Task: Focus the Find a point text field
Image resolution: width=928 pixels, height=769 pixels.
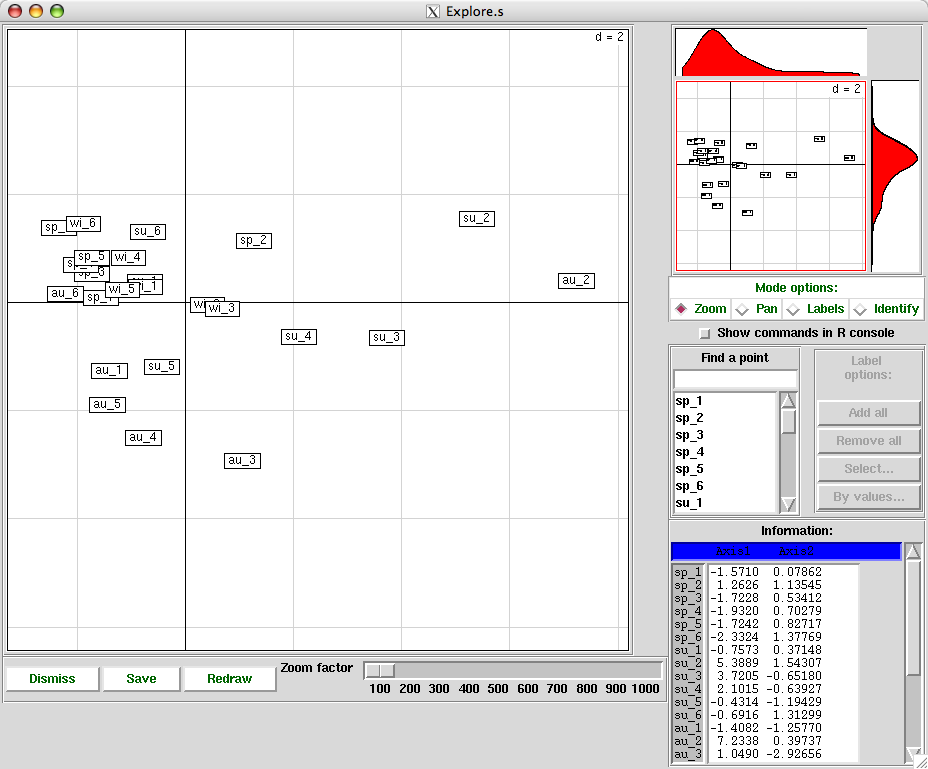Action: coord(735,379)
